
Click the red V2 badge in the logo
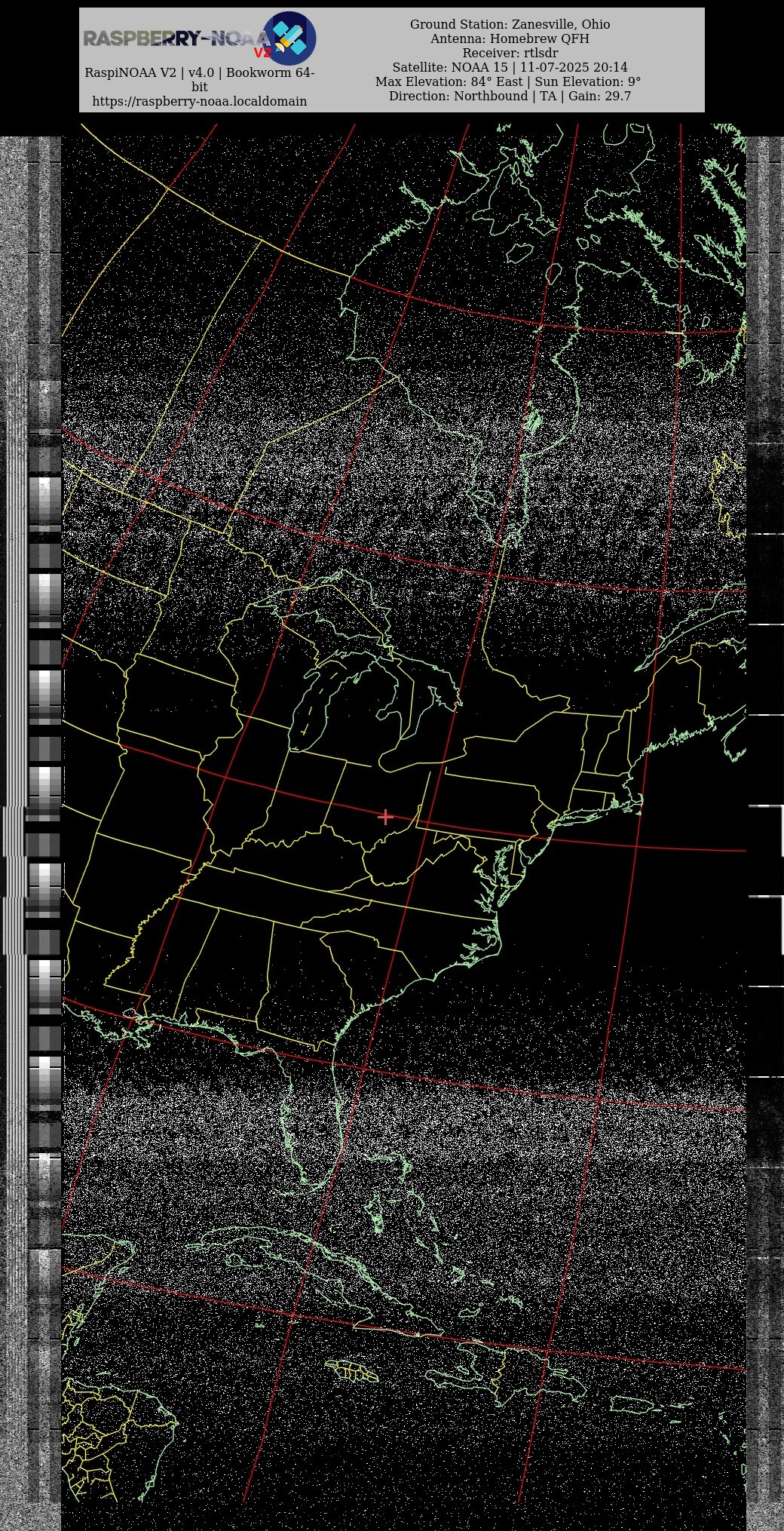[x=262, y=53]
